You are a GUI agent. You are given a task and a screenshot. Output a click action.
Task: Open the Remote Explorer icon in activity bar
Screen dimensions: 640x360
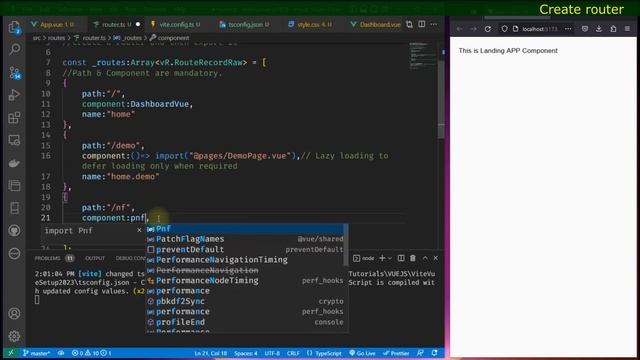(x=14, y=140)
